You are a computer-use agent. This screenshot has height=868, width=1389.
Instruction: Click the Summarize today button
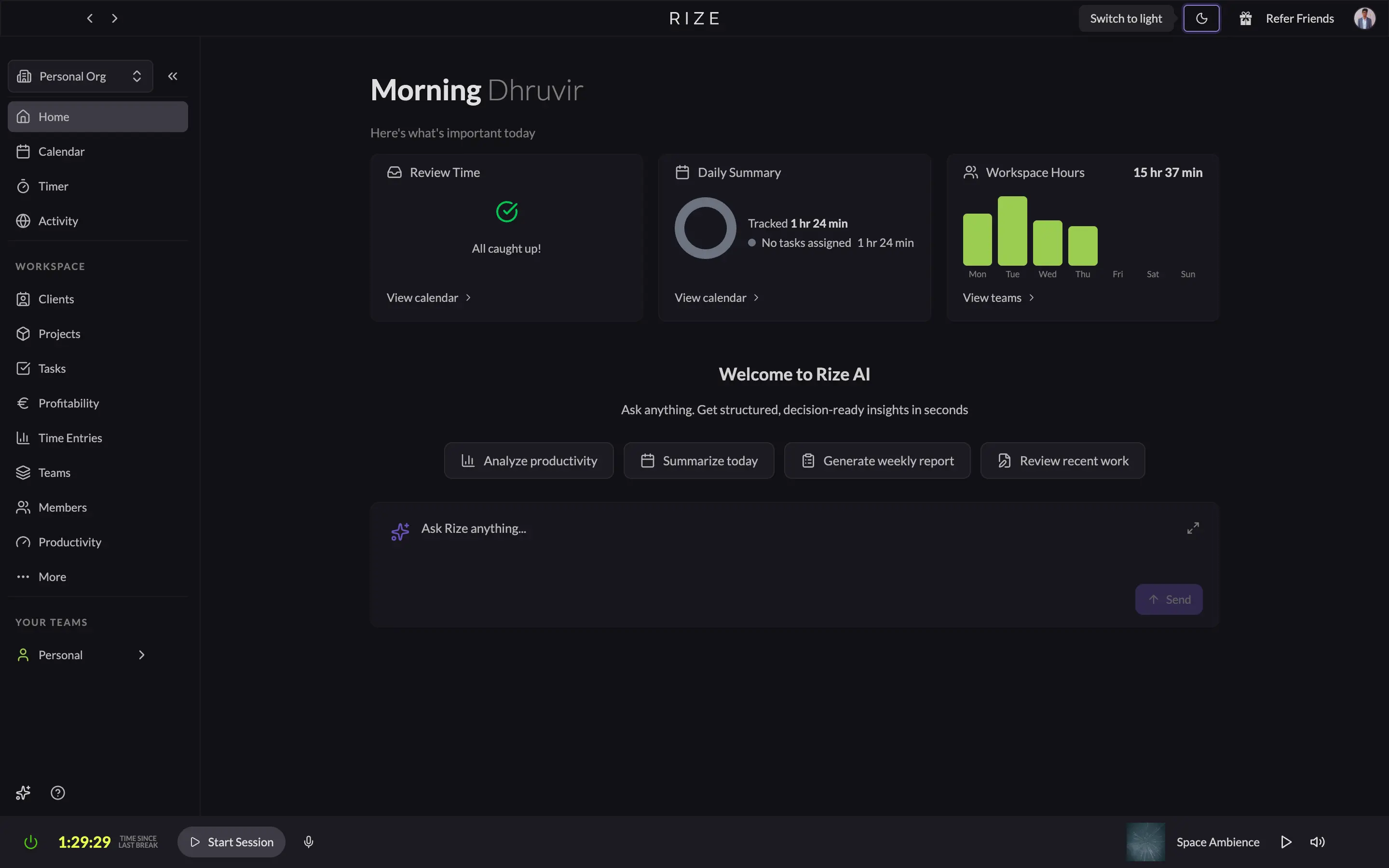tap(698, 461)
